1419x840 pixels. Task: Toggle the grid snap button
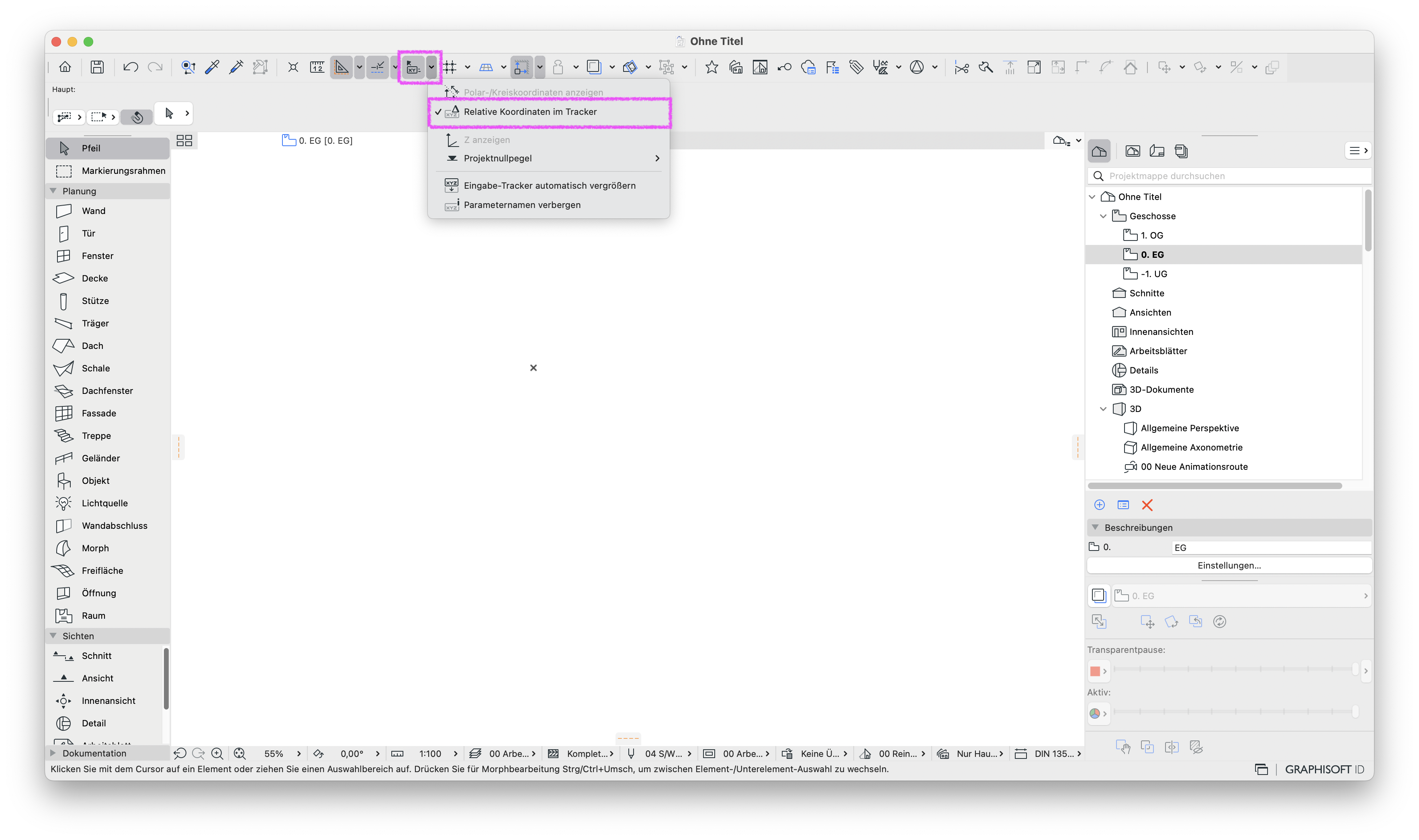pyautogui.click(x=450, y=67)
